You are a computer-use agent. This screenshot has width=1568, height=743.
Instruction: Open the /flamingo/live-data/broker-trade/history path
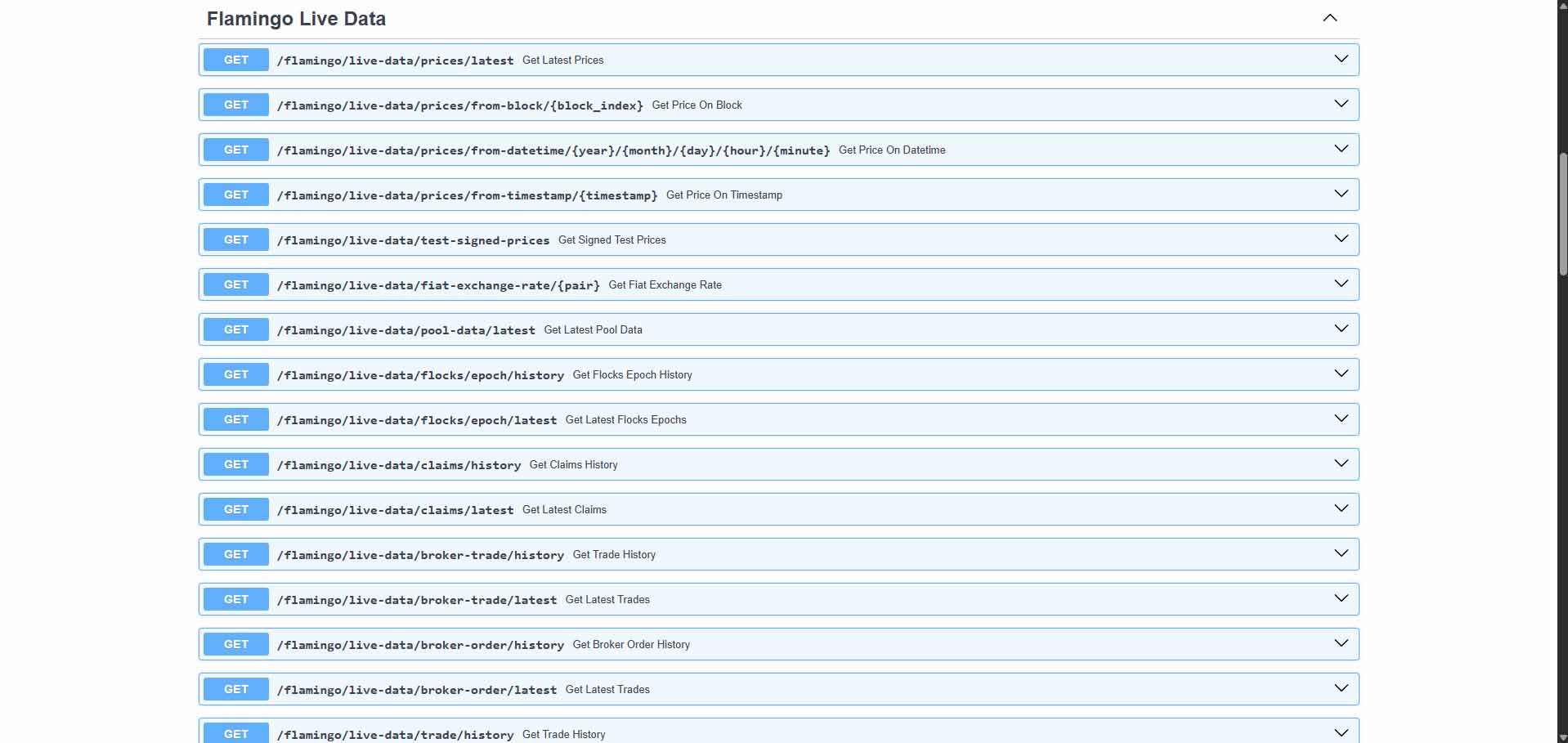(x=420, y=555)
